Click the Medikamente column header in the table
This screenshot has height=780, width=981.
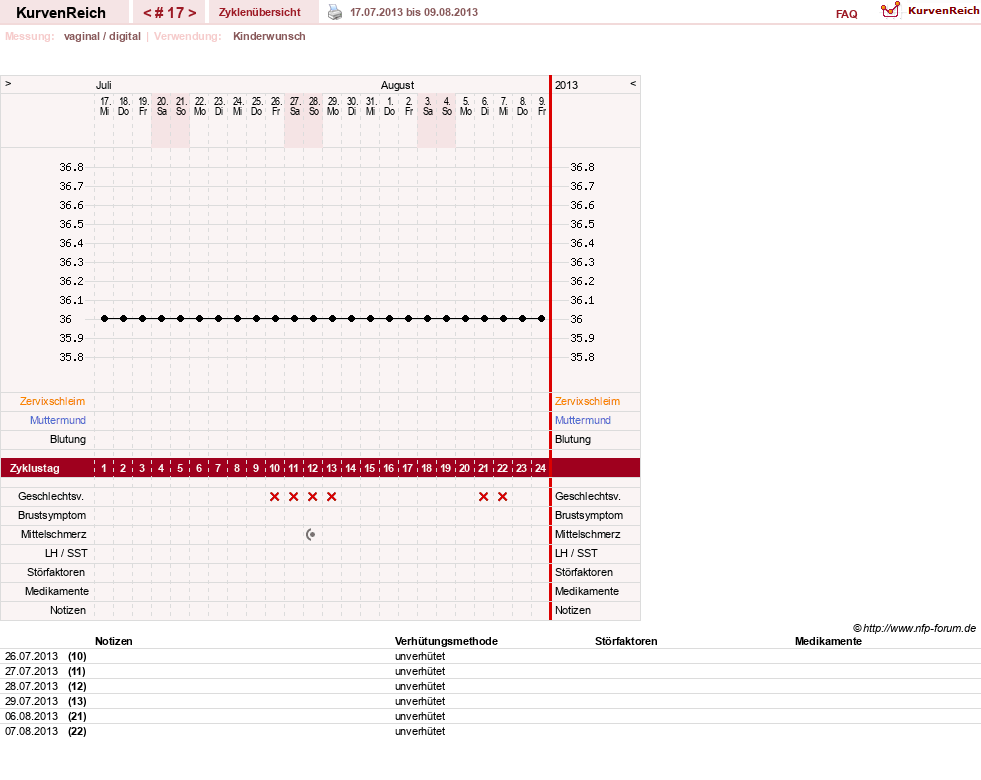coord(828,641)
